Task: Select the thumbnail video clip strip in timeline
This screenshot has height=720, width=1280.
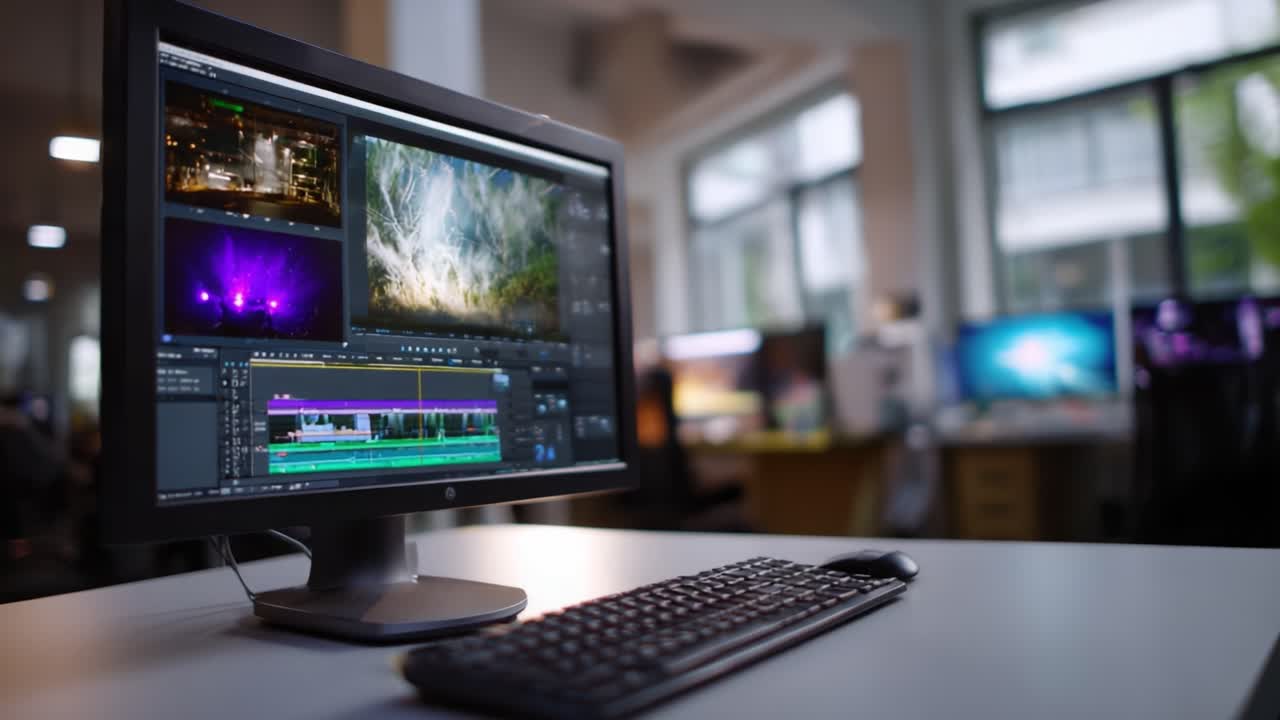Action: coord(383,426)
